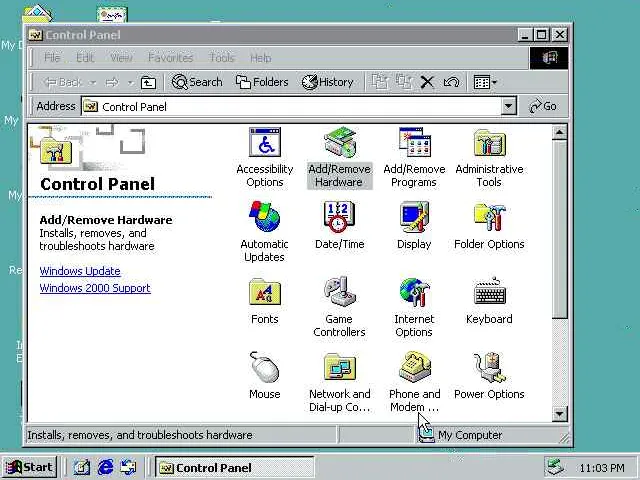Image resolution: width=640 pixels, height=480 pixels.
Task: Open the Power Options icon
Action: [x=489, y=376]
